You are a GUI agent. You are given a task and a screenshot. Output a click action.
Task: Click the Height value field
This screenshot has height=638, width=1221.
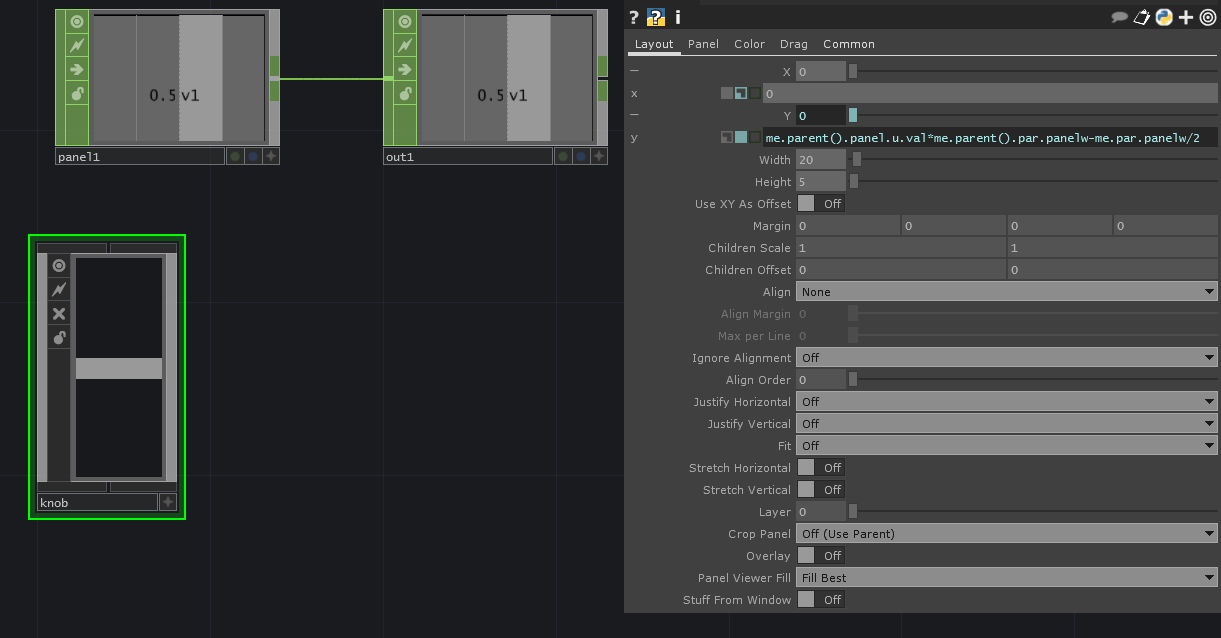point(820,182)
